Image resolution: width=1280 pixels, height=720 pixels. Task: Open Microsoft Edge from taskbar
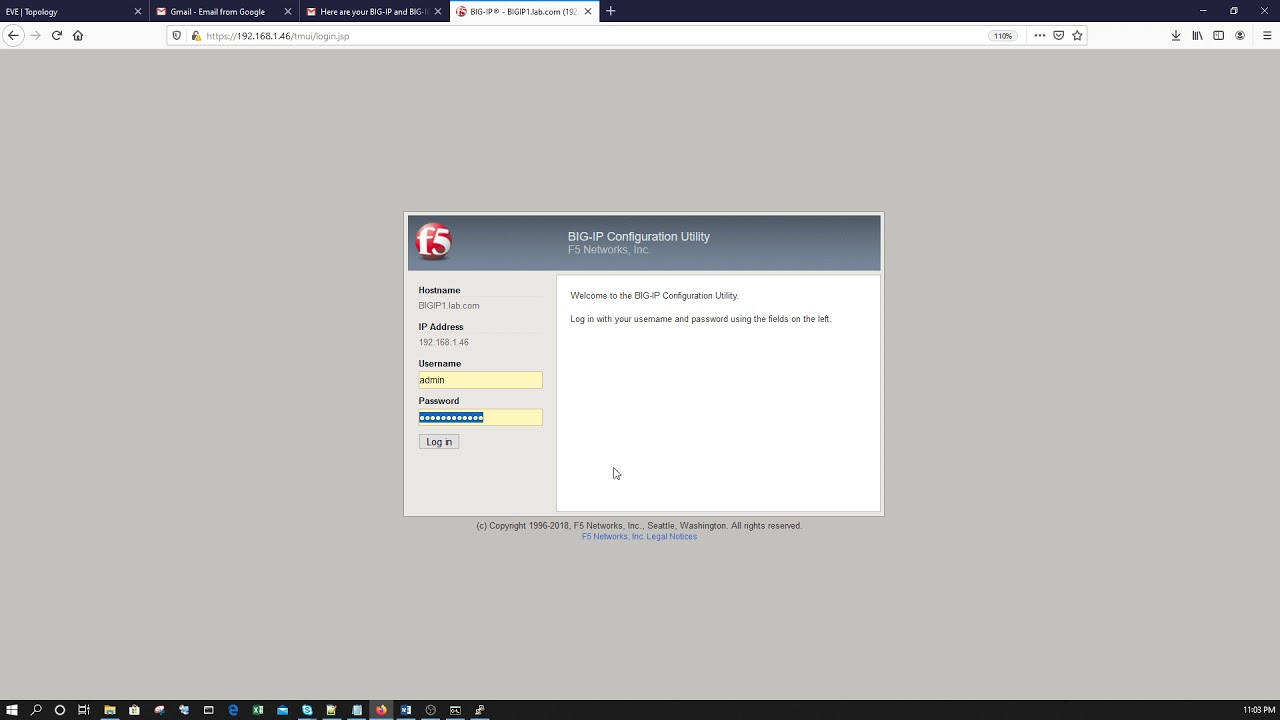click(x=233, y=710)
